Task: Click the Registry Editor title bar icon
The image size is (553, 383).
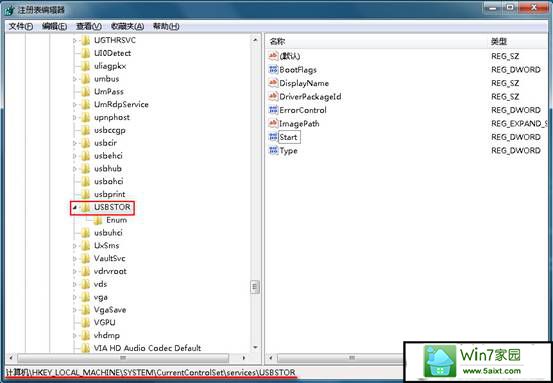Action: click(10, 9)
